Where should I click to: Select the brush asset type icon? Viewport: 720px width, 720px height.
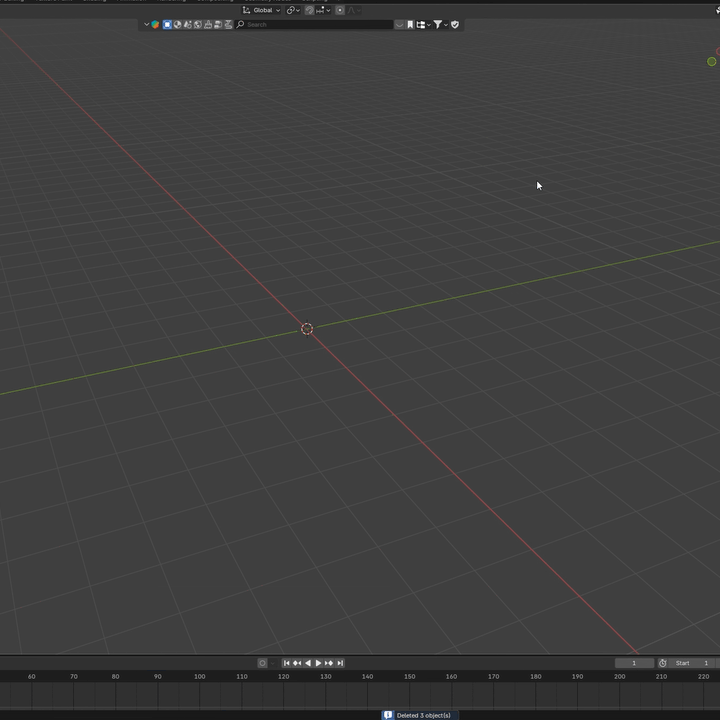click(x=208, y=24)
